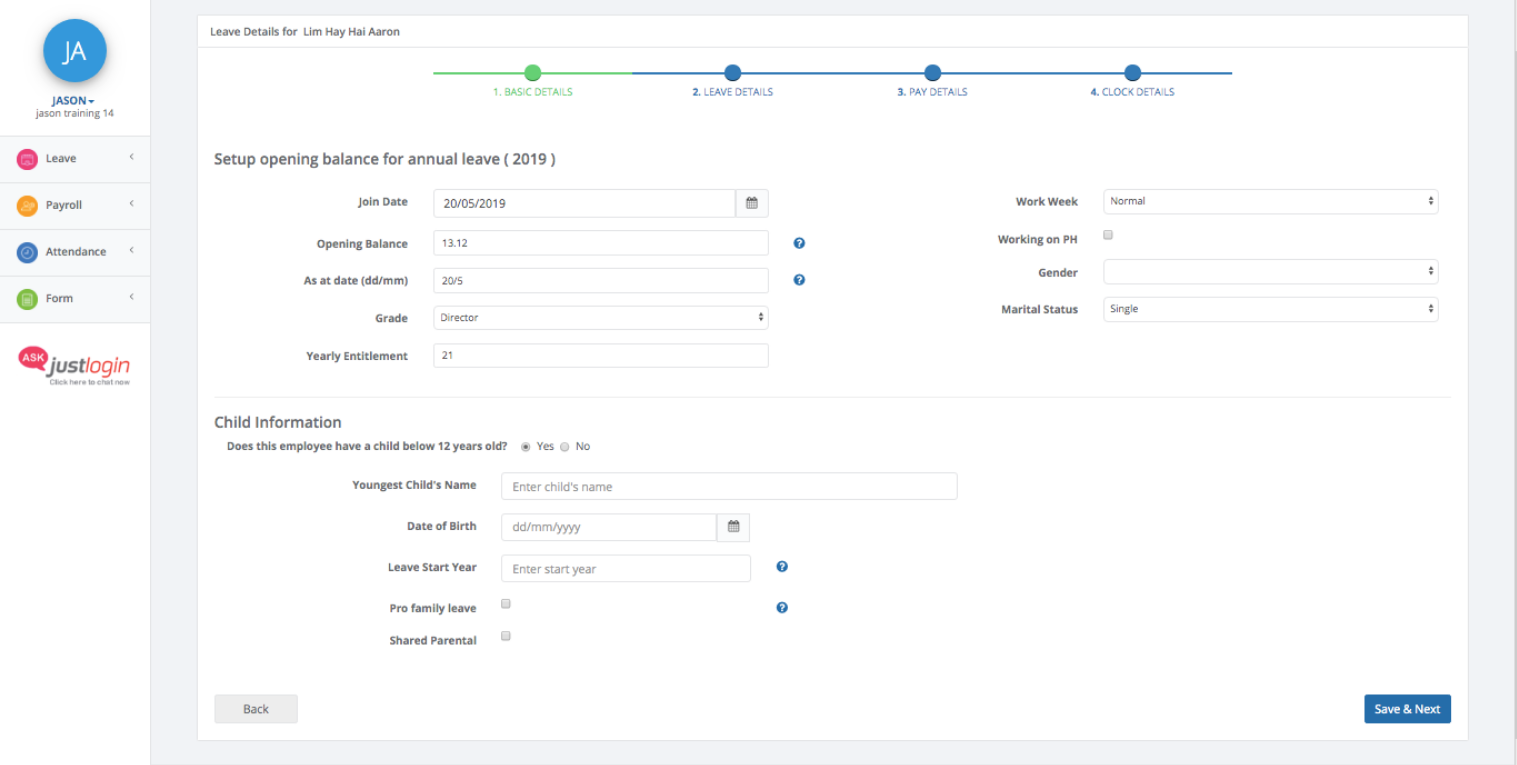Click As at date help icon
The image size is (1517, 765).
point(799,280)
